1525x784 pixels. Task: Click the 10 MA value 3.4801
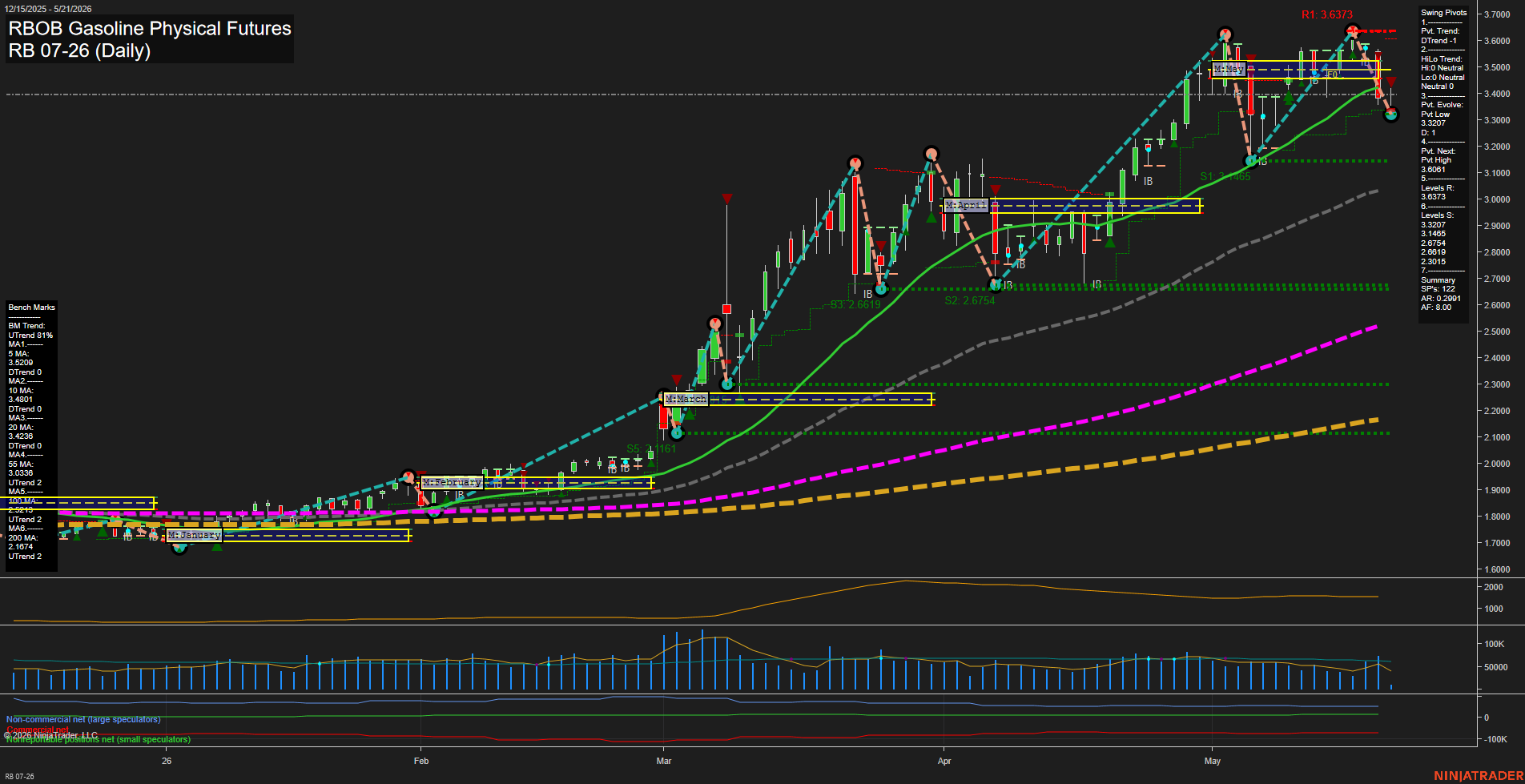pos(21,400)
